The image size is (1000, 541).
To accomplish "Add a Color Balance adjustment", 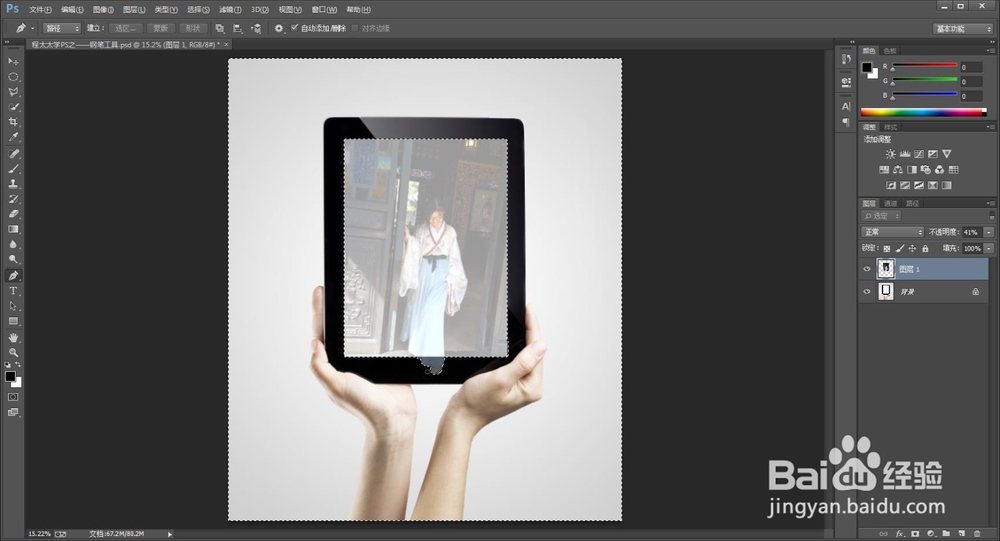I will pyautogui.click(x=898, y=170).
